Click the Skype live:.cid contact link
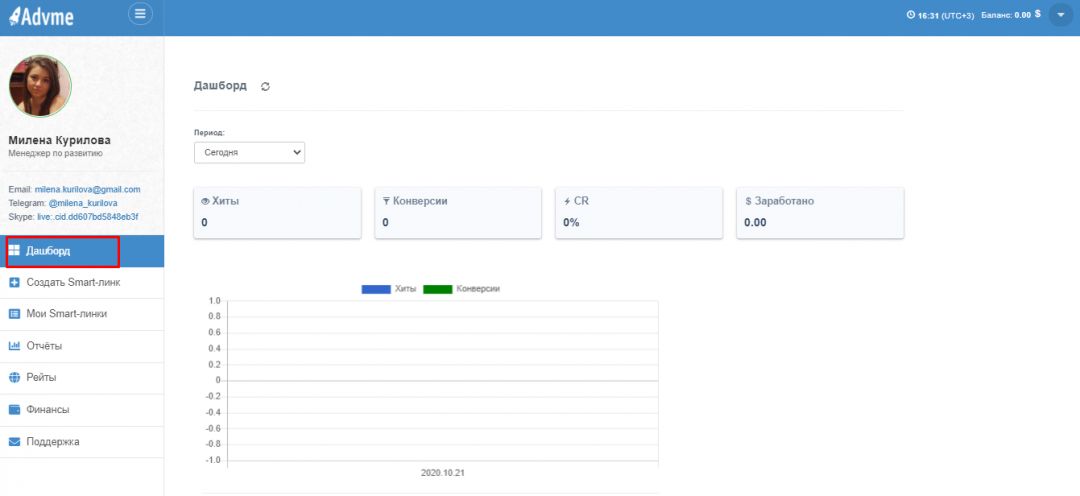 pyautogui.click(x=85, y=216)
